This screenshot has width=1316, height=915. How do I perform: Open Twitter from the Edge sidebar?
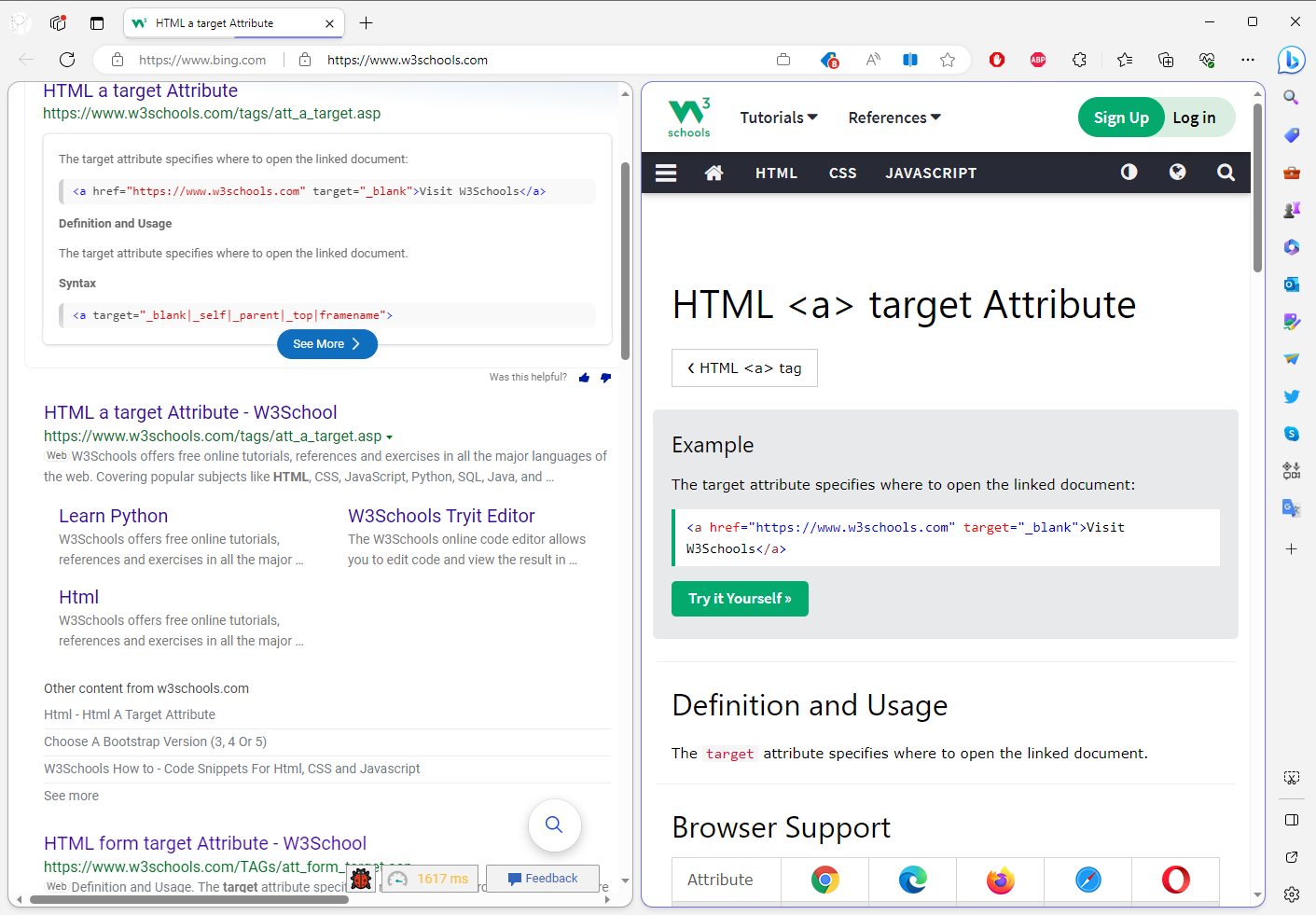(1291, 395)
